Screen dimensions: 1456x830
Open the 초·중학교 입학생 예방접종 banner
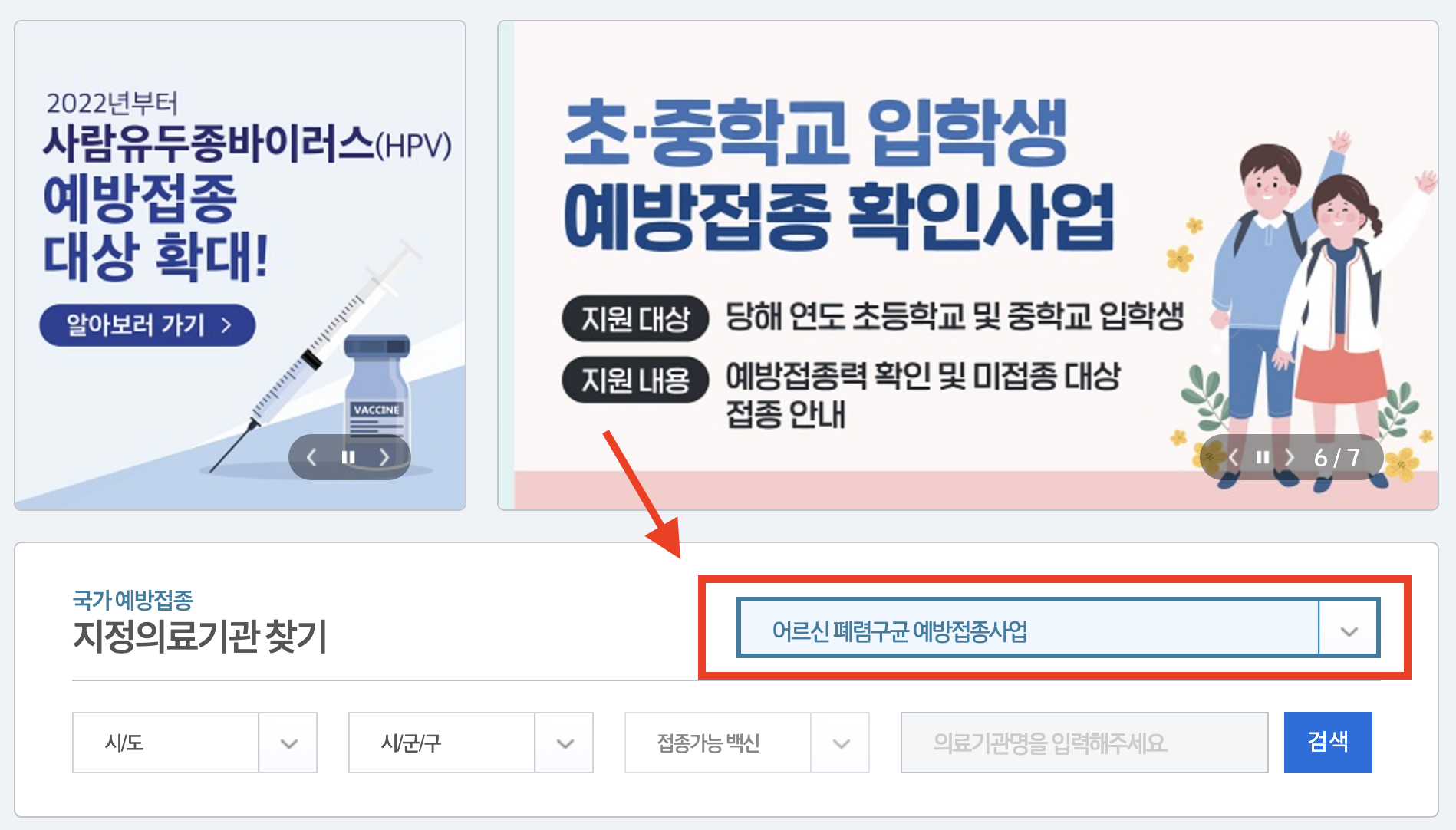click(x=968, y=265)
